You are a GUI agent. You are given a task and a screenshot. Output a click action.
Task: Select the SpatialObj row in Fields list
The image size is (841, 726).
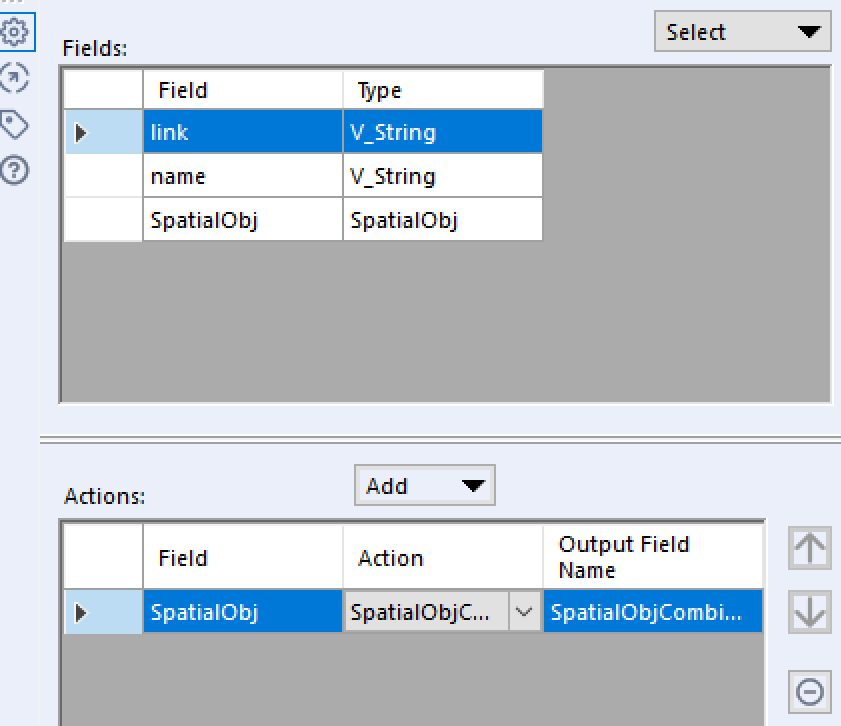click(242, 220)
